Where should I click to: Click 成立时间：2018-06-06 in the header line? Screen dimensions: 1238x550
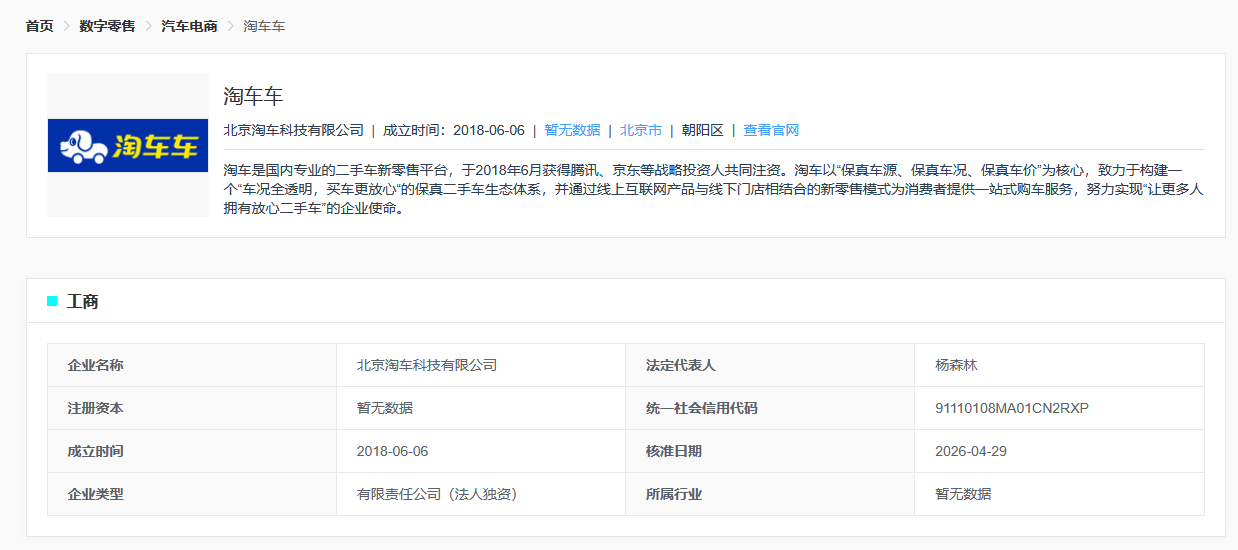pyautogui.click(x=454, y=130)
